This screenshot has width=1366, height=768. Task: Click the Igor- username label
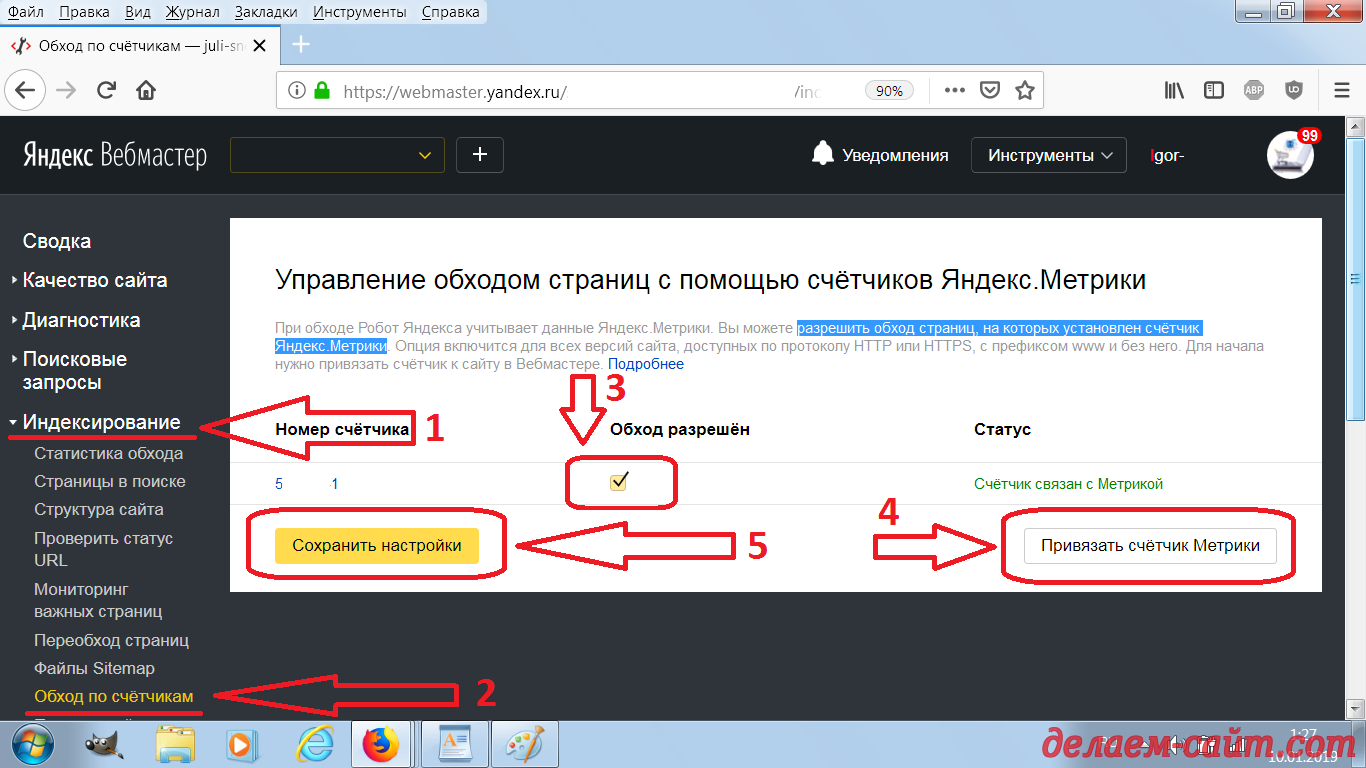pyautogui.click(x=1168, y=155)
